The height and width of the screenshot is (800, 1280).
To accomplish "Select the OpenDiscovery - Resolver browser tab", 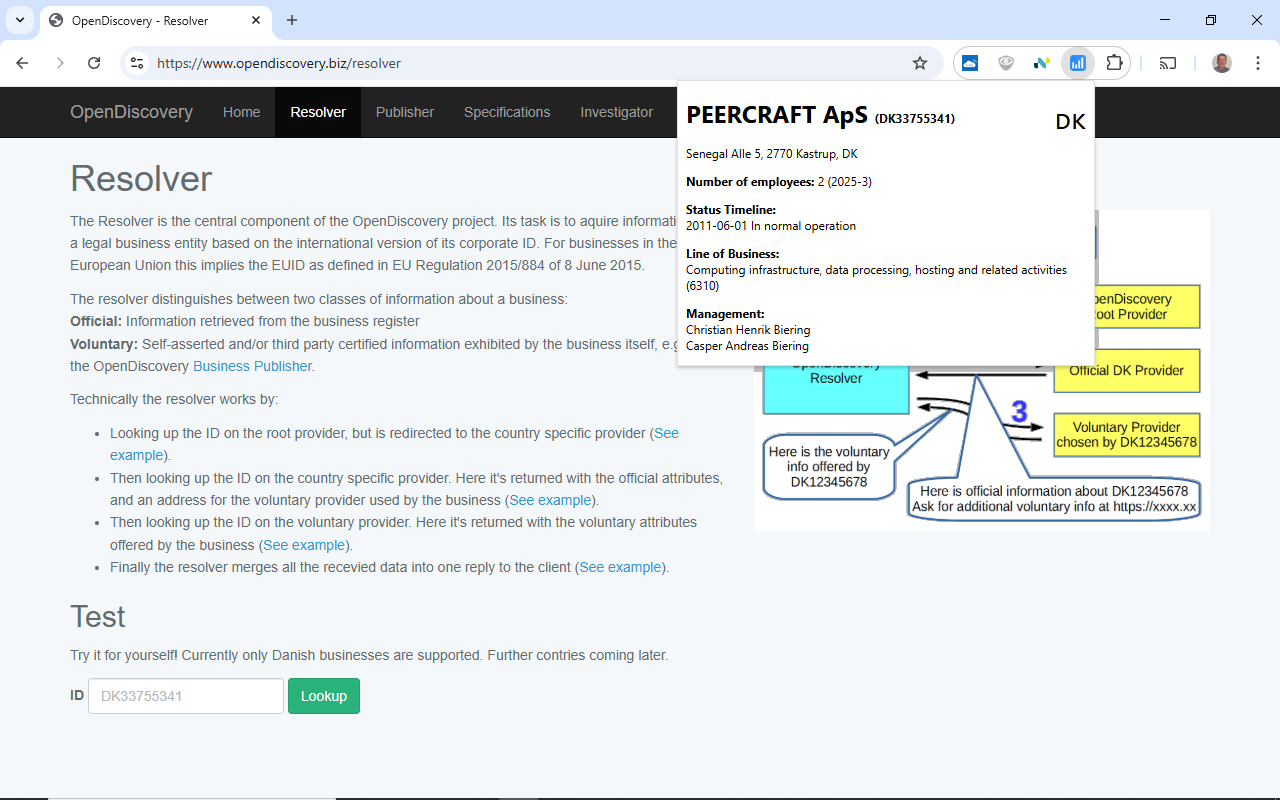I will [x=155, y=20].
